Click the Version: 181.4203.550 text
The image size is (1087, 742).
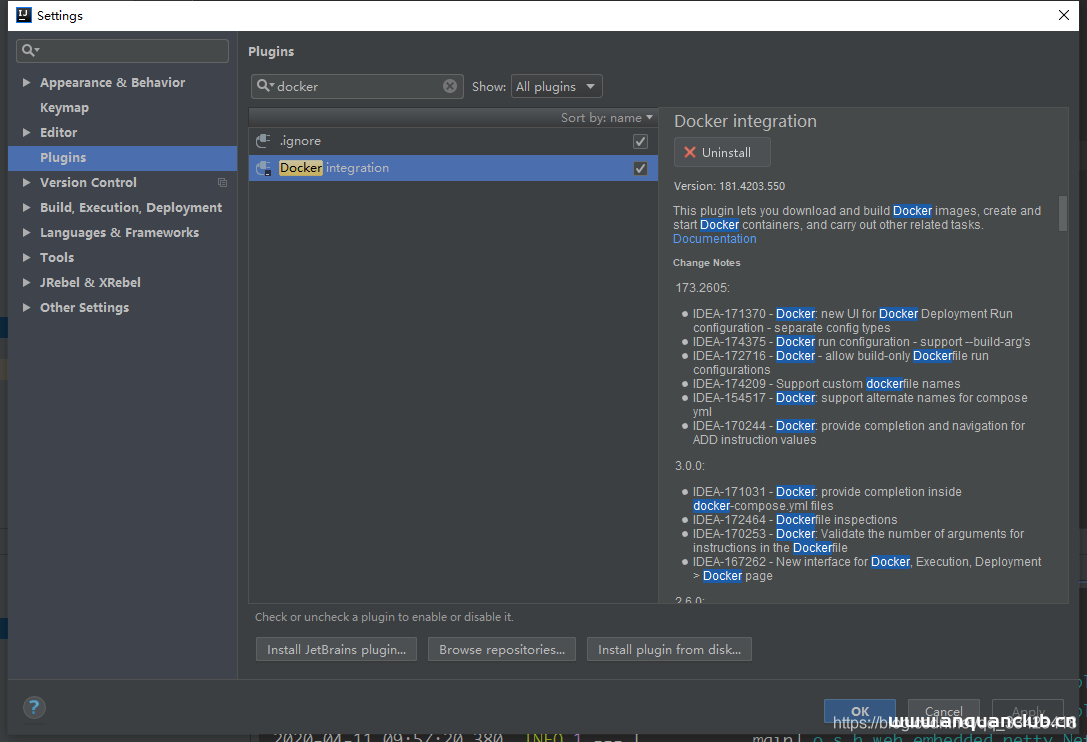729,186
